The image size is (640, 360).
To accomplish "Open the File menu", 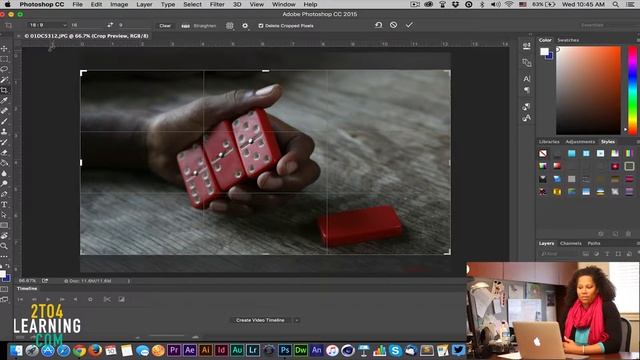I will pyautogui.click(x=78, y=4).
